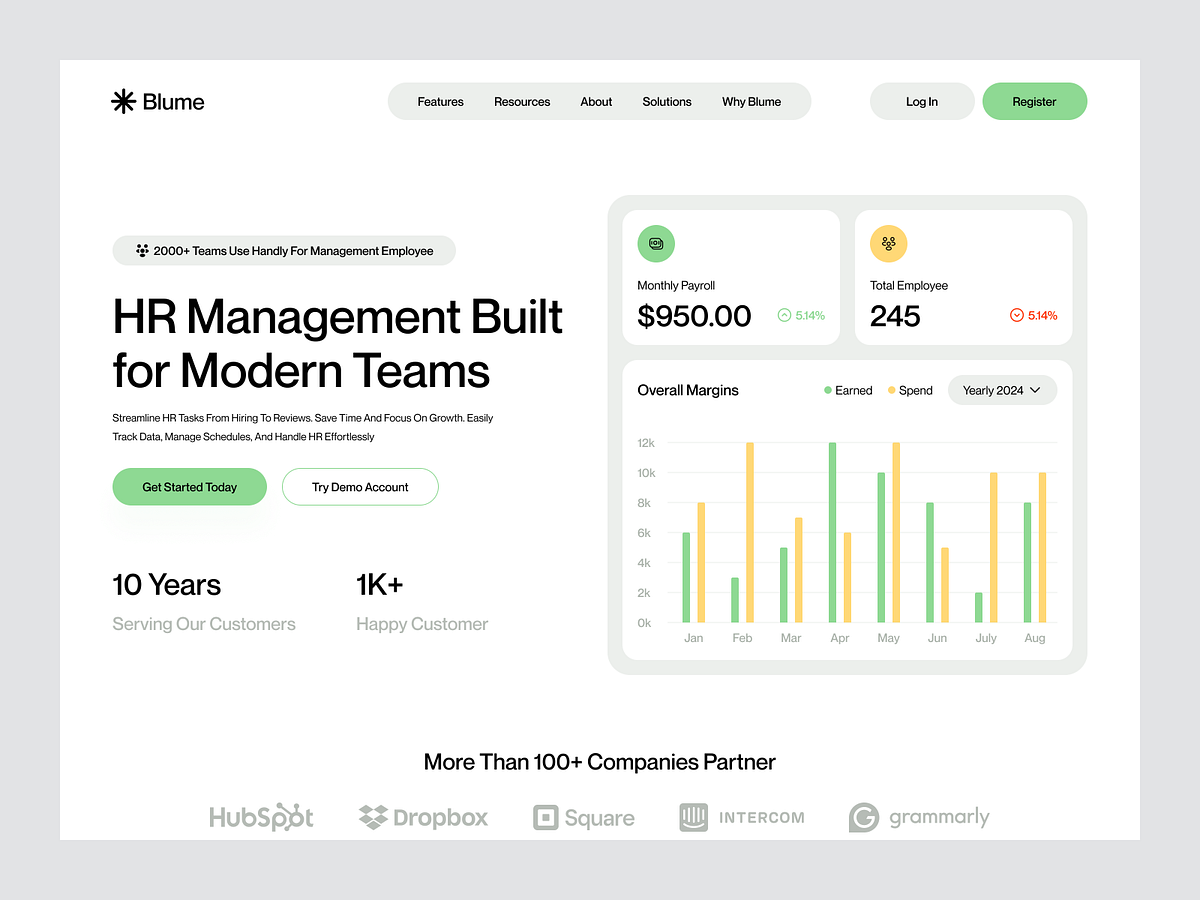1200x900 pixels.
Task: Click the green Earned bar for July
Action: click(979, 607)
